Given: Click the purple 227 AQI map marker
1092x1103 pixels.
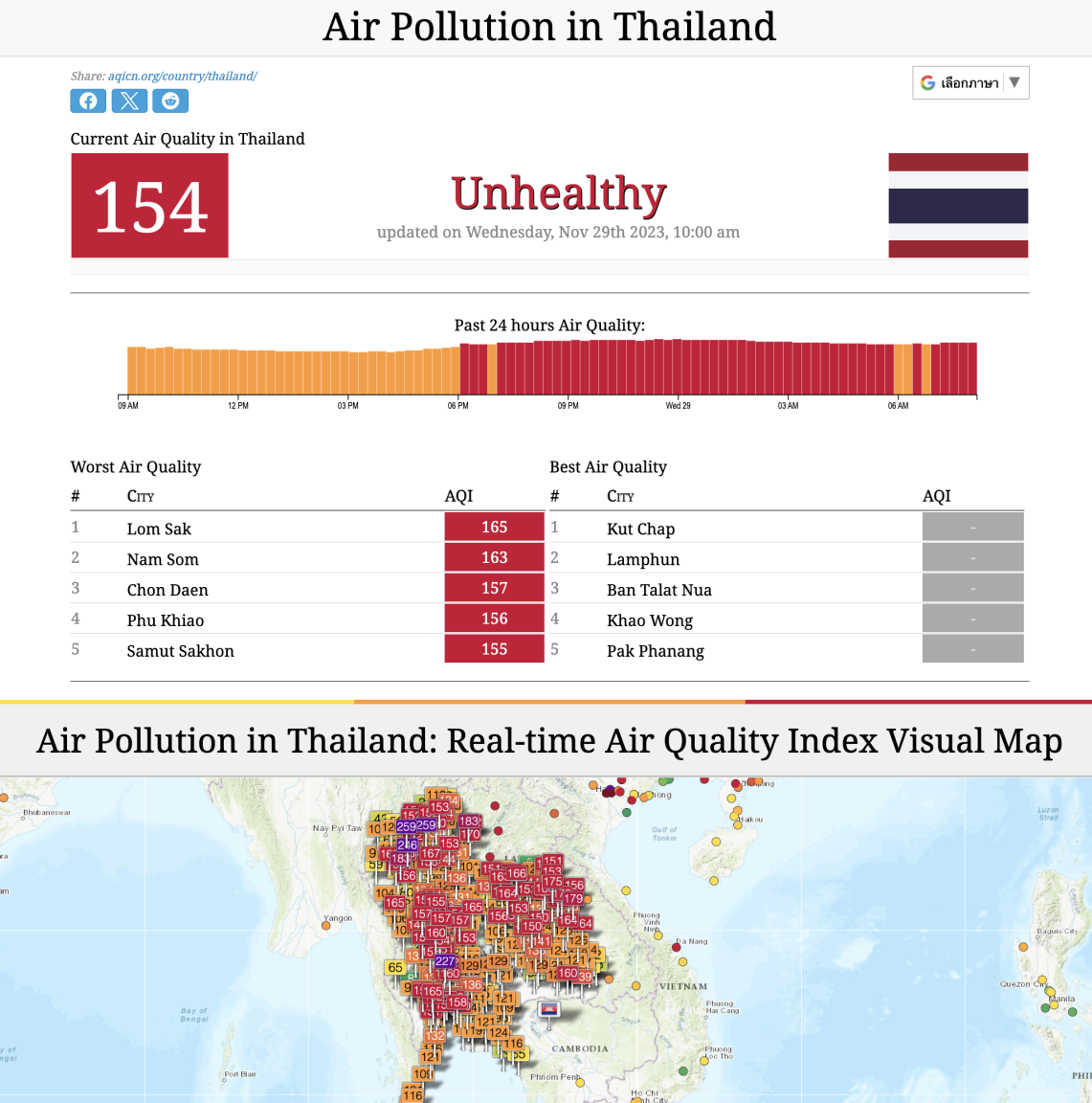Looking at the screenshot, I should (444, 961).
